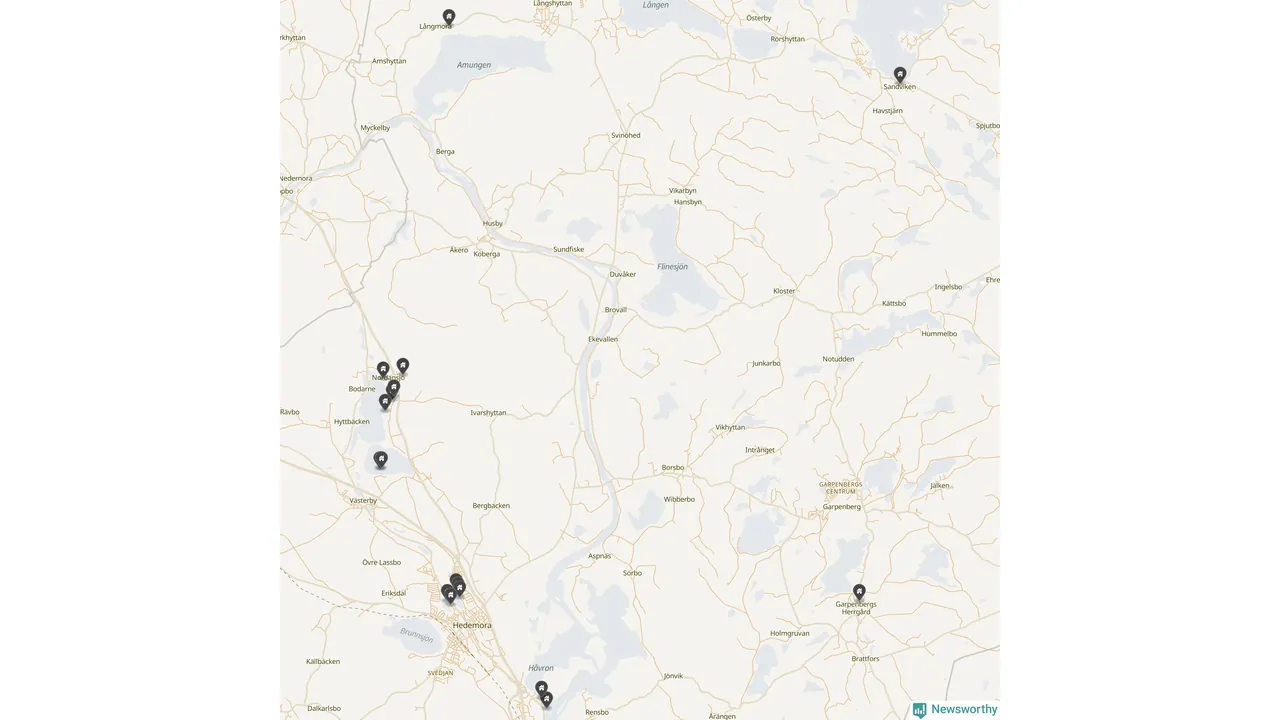
Task: Open the Newsworthy logo link
Action: pyautogui.click(x=955, y=709)
